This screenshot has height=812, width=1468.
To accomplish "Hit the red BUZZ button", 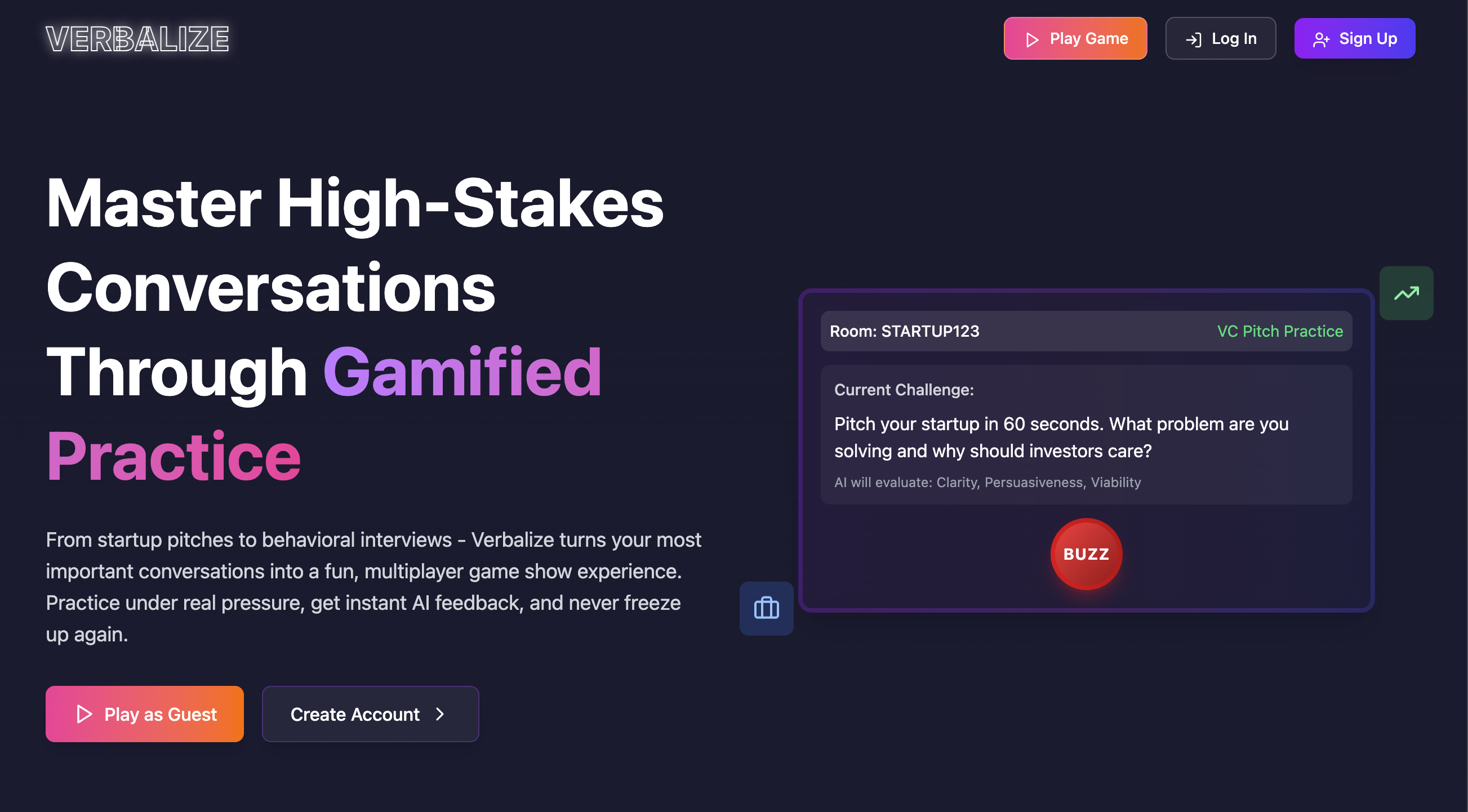I will (x=1086, y=554).
